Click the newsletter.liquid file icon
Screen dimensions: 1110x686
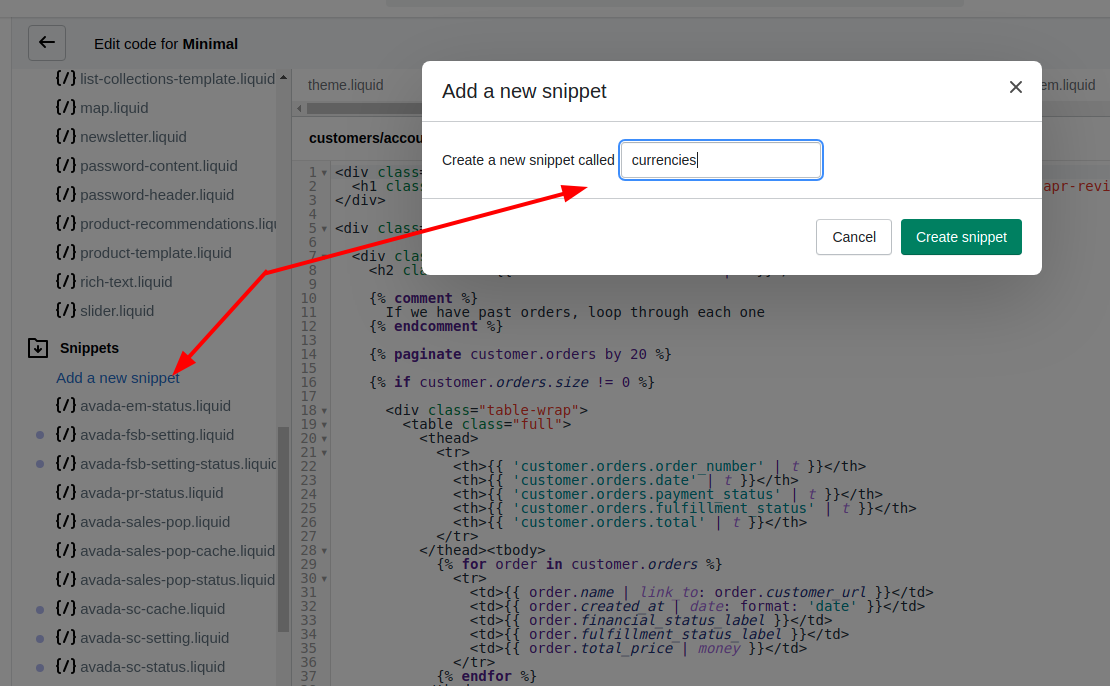coord(66,136)
